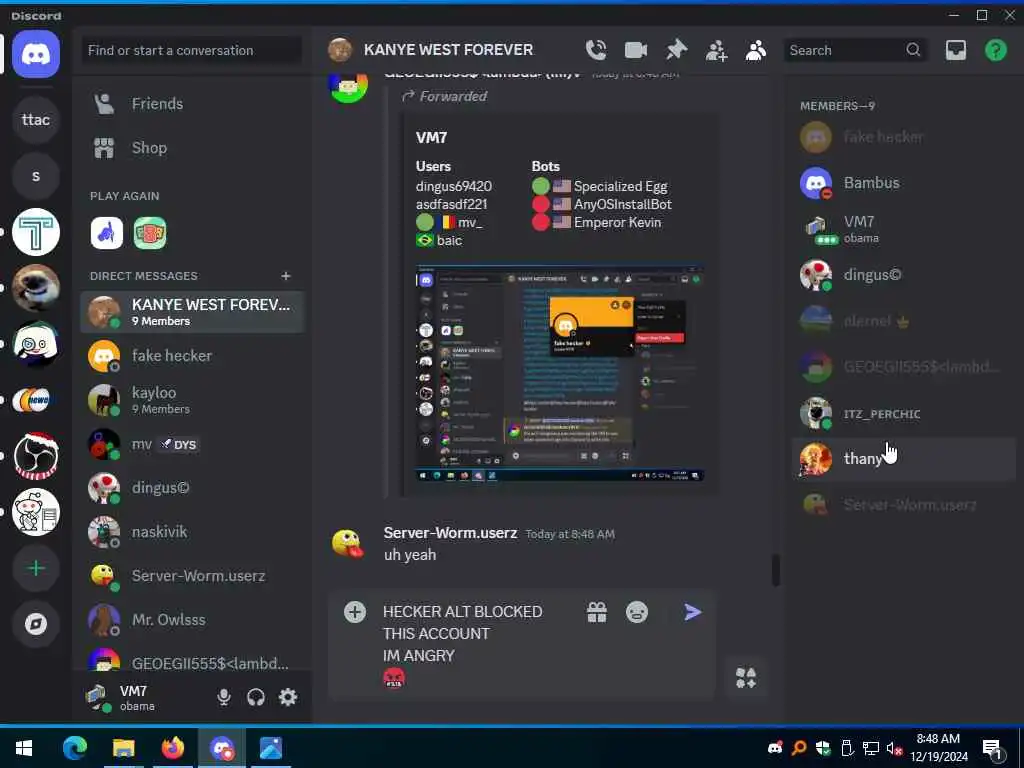This screenshot has height=768, width=1024.
Task: Open the teal T server icon
Action: tap(36, 232)
